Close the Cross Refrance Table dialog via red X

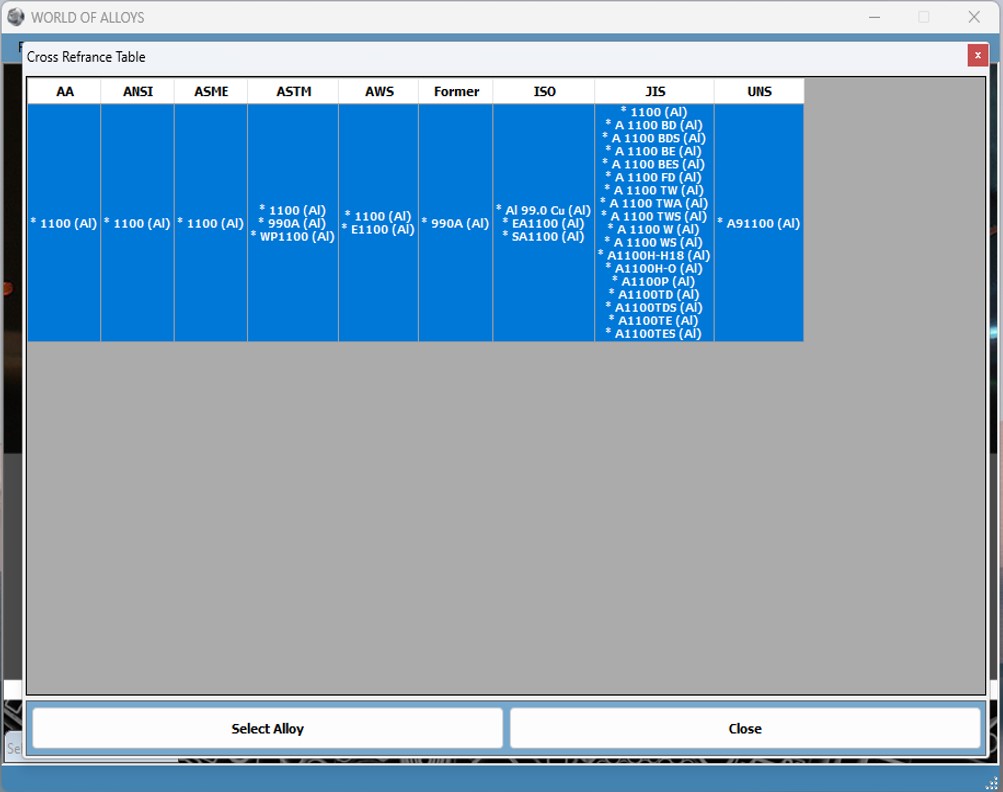977,56
